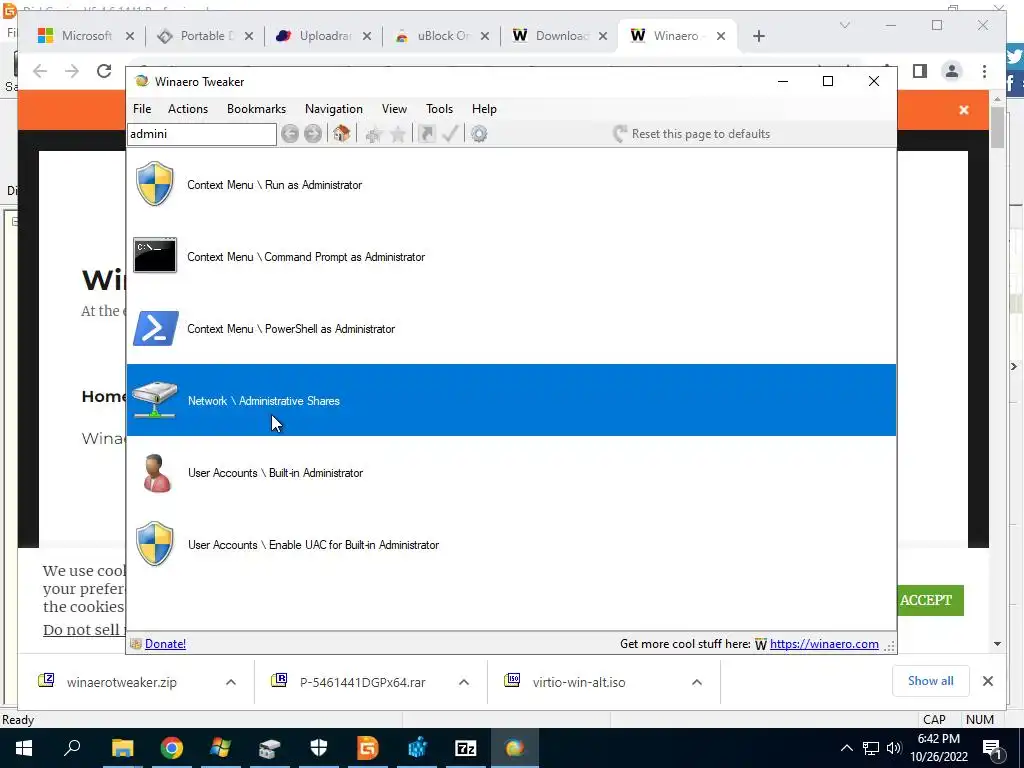Switch to the uBlock Origin Chrome tab

[x=441, y=36]
